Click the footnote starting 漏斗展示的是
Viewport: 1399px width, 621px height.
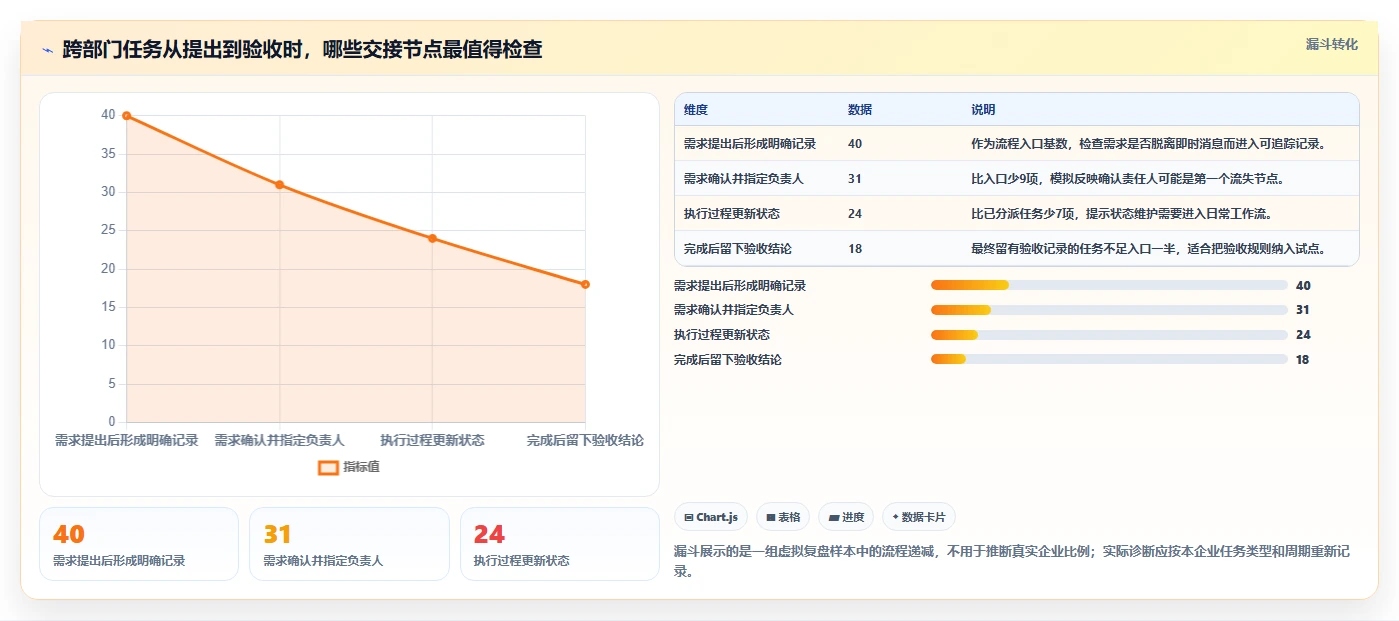[x=1013, y=562]
